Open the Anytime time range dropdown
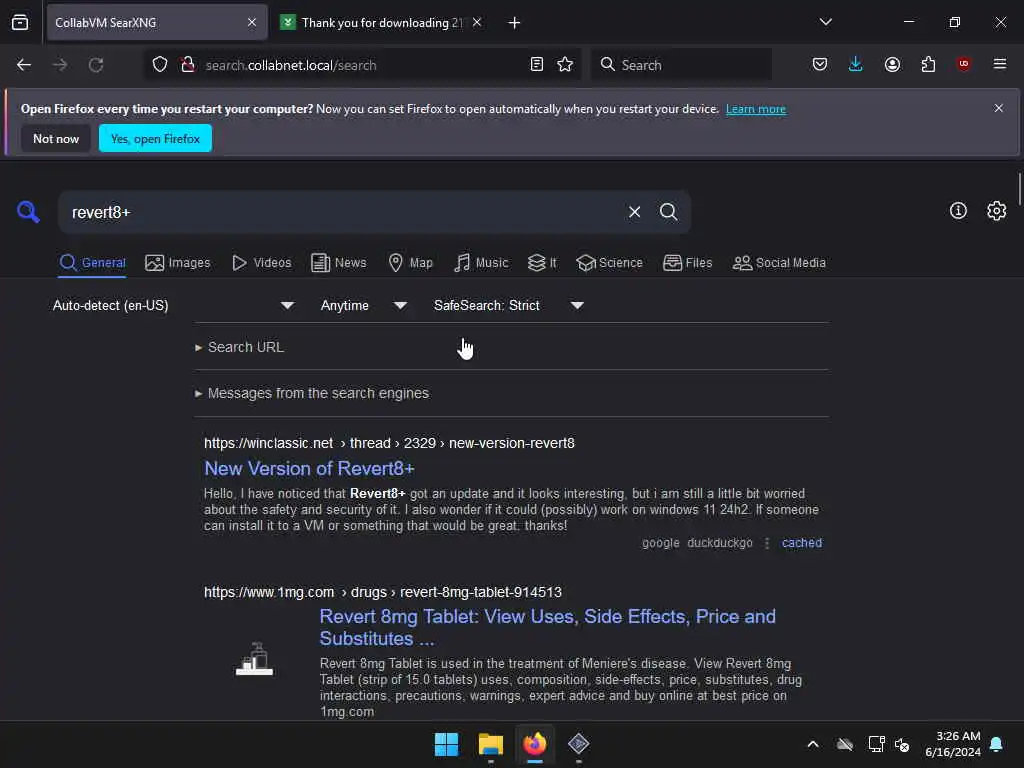1024x768 pixels. pyautogui.click(x=363, y=306)
